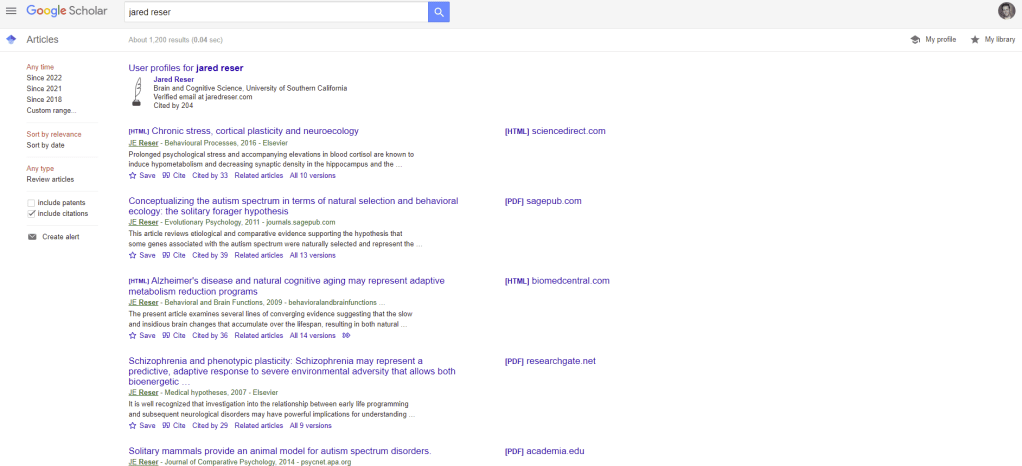Open Custom range date filter
This screenshot has height=466, width=1022.
pos(51,111)
